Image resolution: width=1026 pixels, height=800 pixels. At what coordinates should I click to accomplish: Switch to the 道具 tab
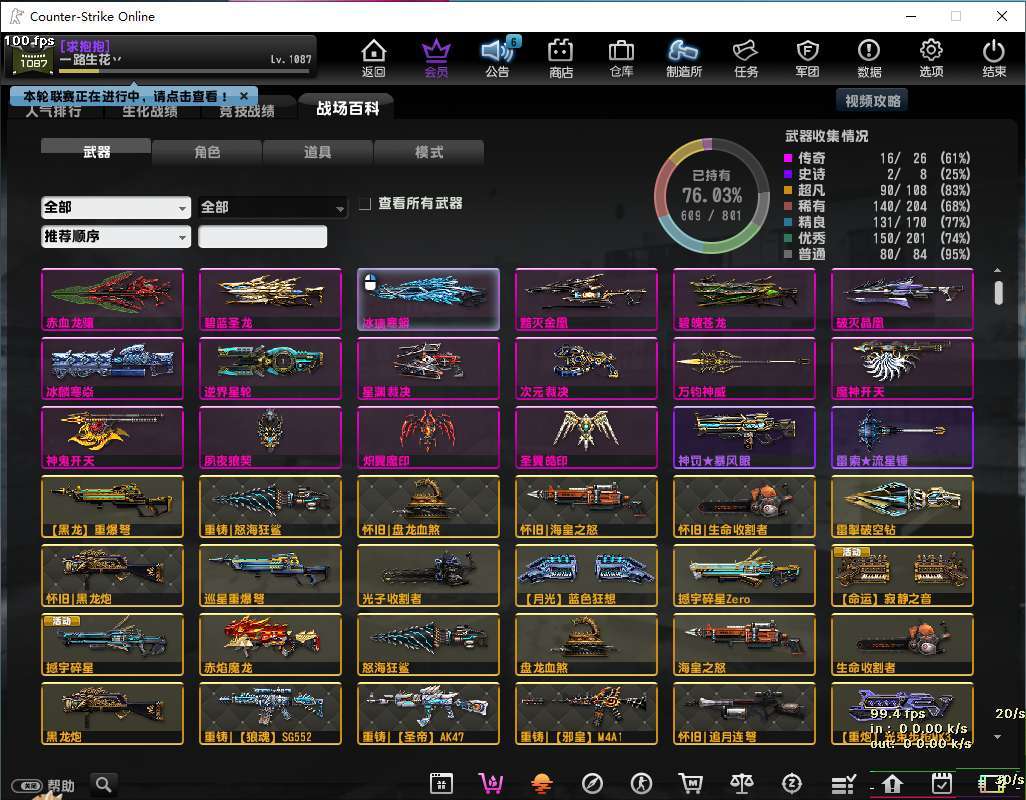tap(318, 152)
